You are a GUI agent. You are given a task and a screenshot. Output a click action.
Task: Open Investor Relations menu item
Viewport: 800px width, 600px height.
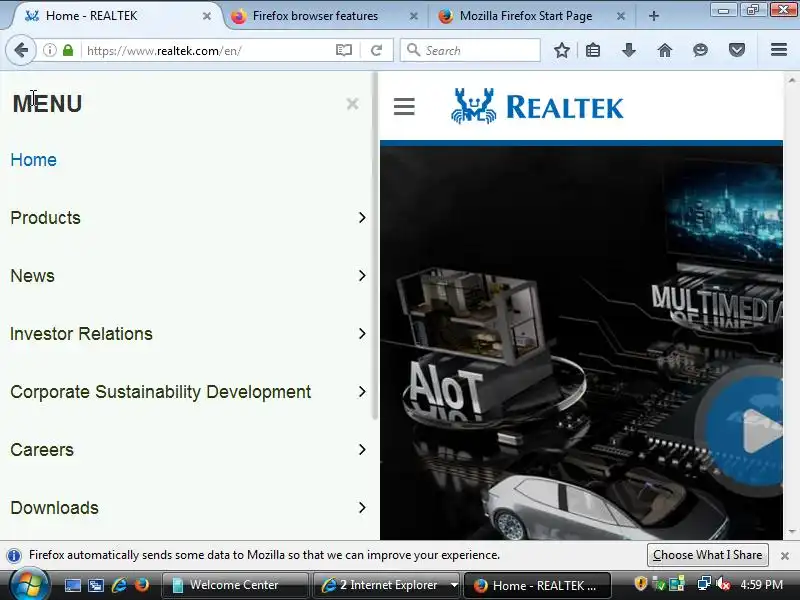[82, 334]
